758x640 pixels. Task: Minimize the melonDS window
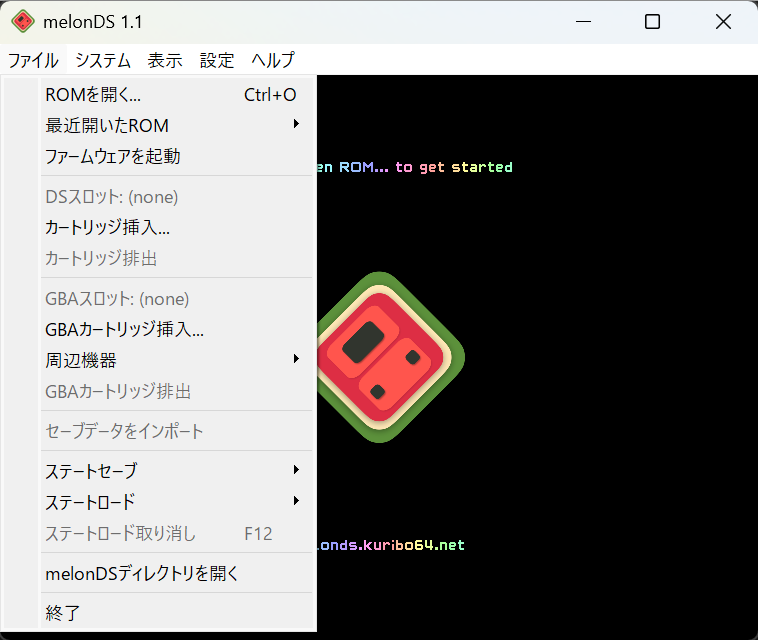pyautogui.click(x=581, y=22)
